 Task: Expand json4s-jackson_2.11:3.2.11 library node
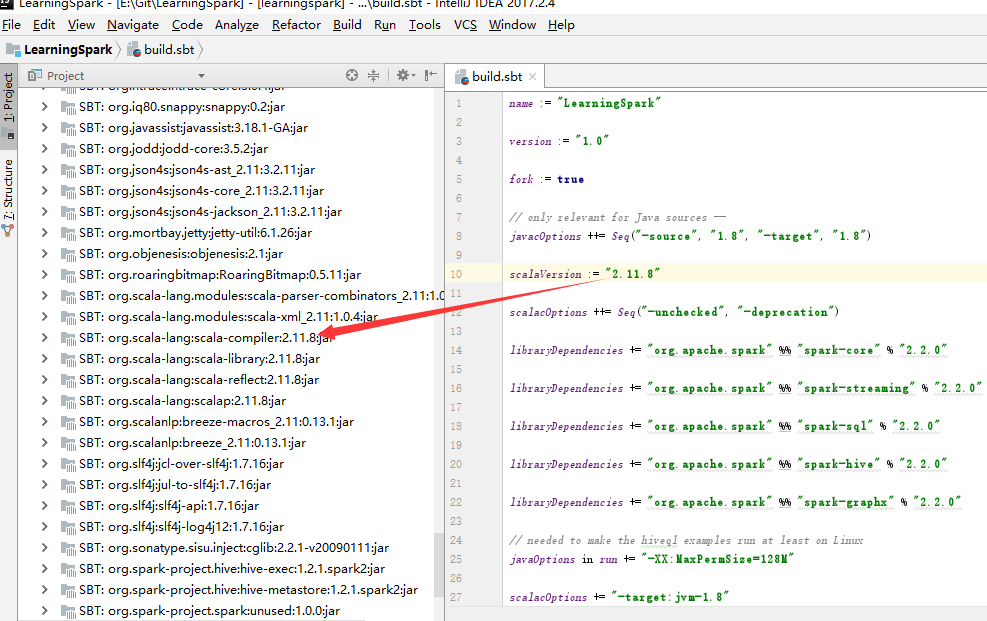click(44, 211)
